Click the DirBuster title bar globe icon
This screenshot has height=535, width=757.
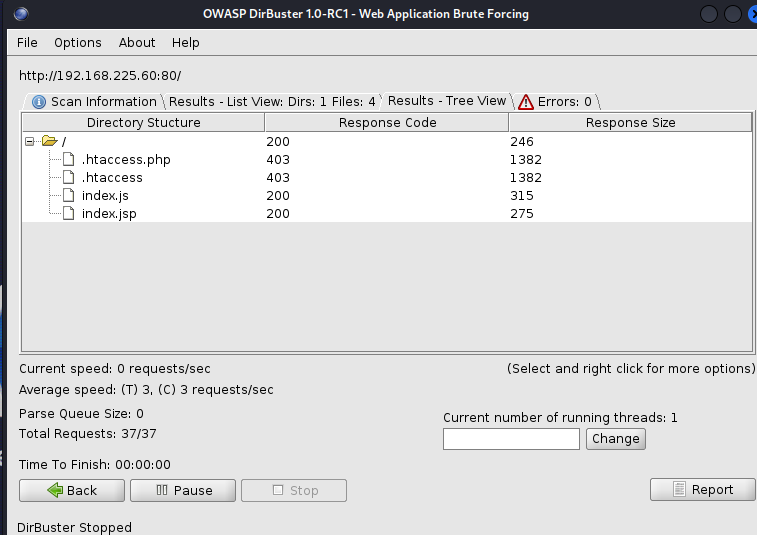pyautogui.click(x=21, y=14)
